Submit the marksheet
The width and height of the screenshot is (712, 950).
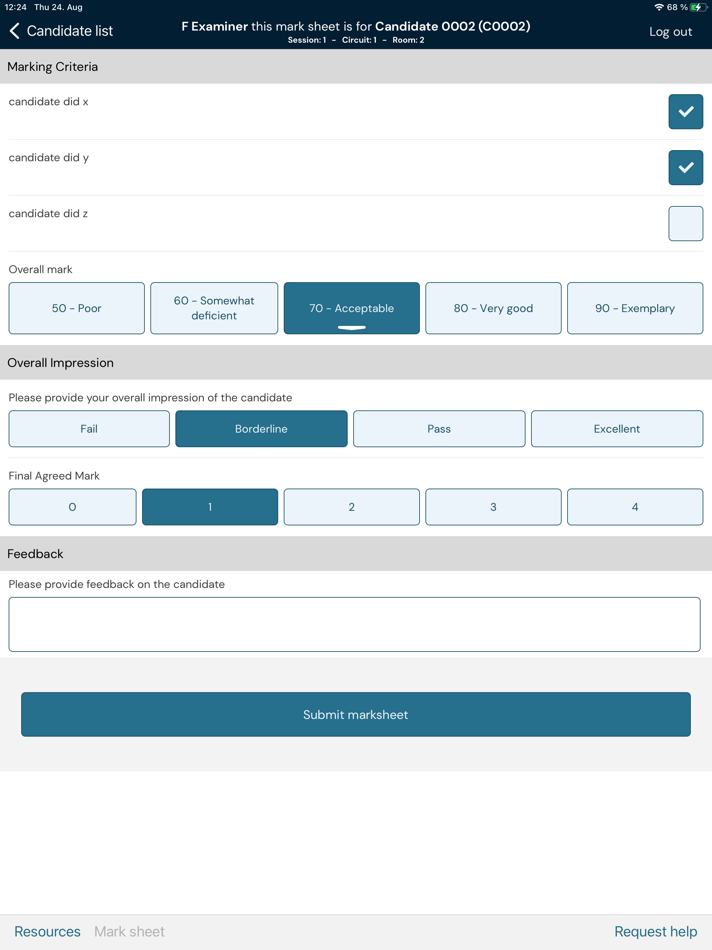[x=356, y=714]
